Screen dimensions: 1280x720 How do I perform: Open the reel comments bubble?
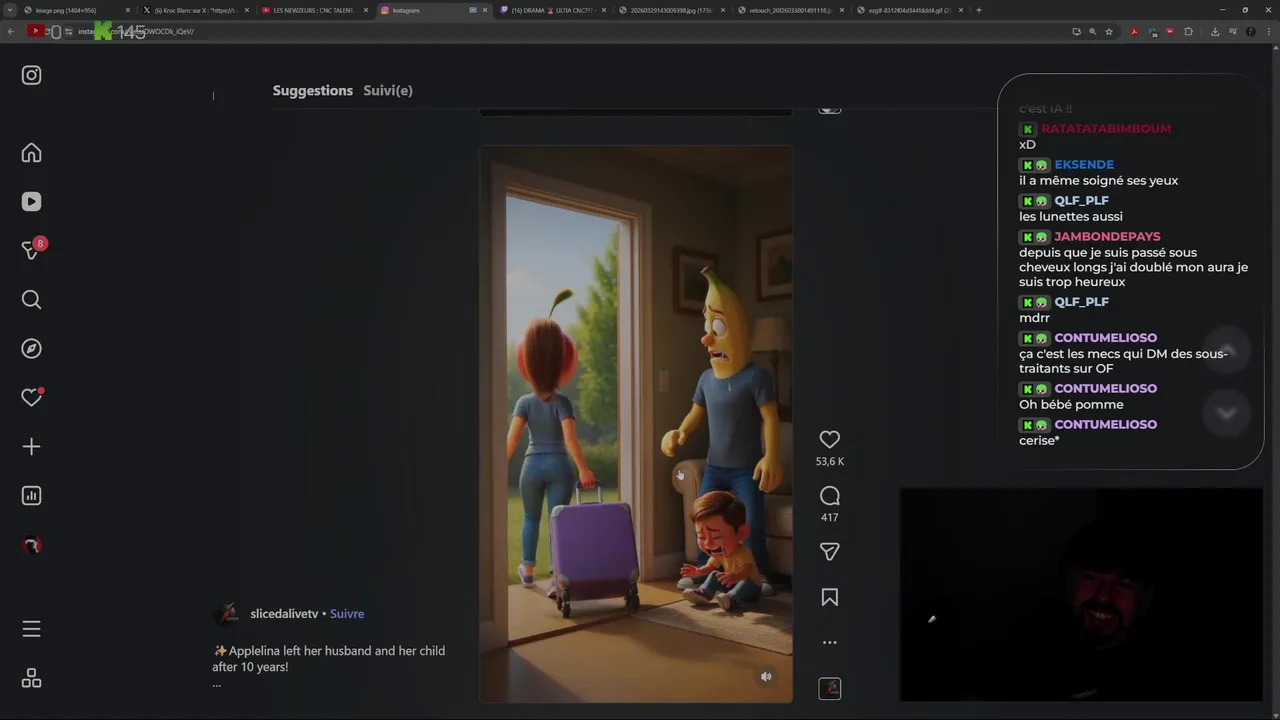click(829, 496)
